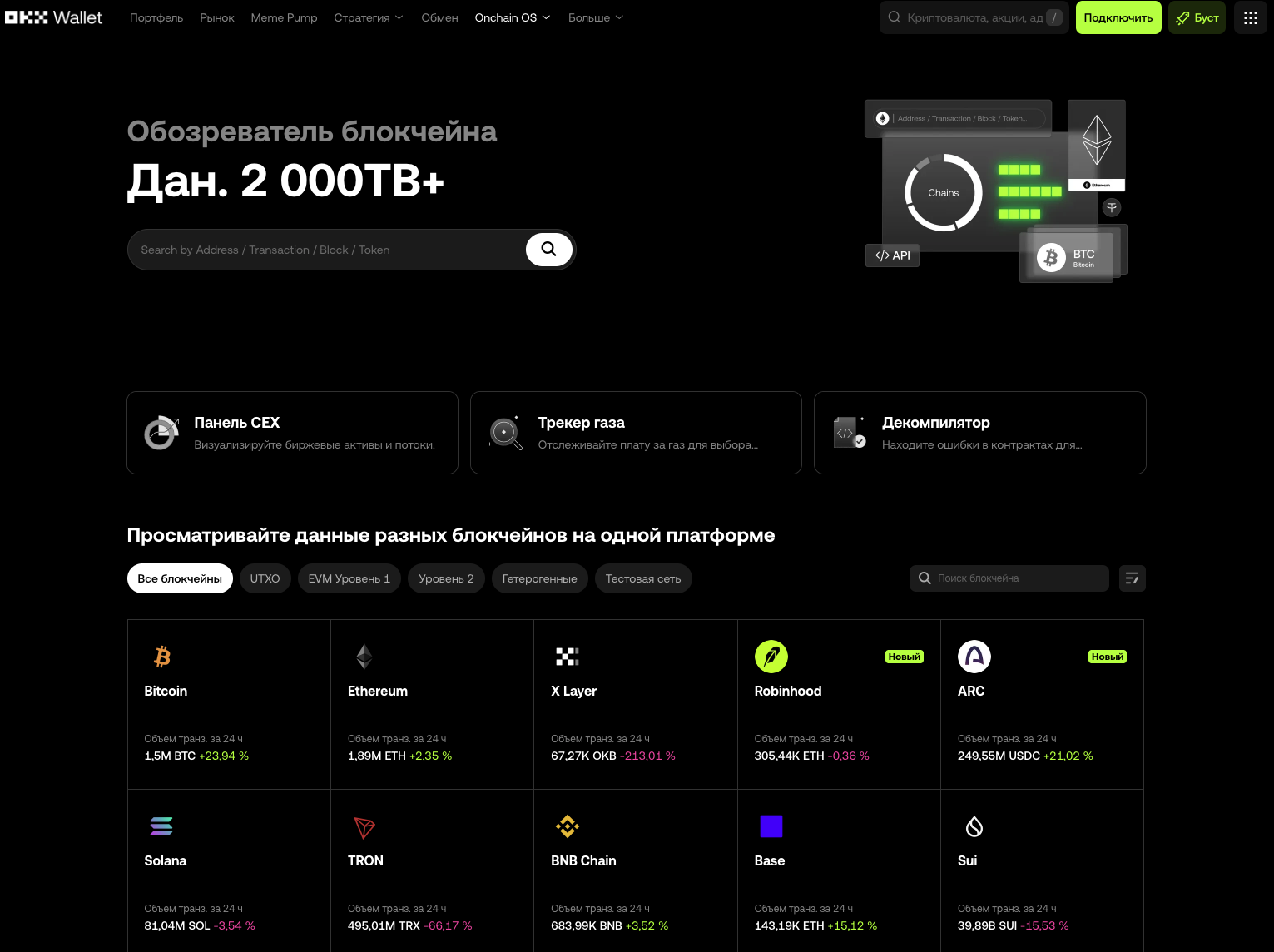Open the Meme Pump nav item
Viewport: 1274px width, 952px height.
point(284,17)
